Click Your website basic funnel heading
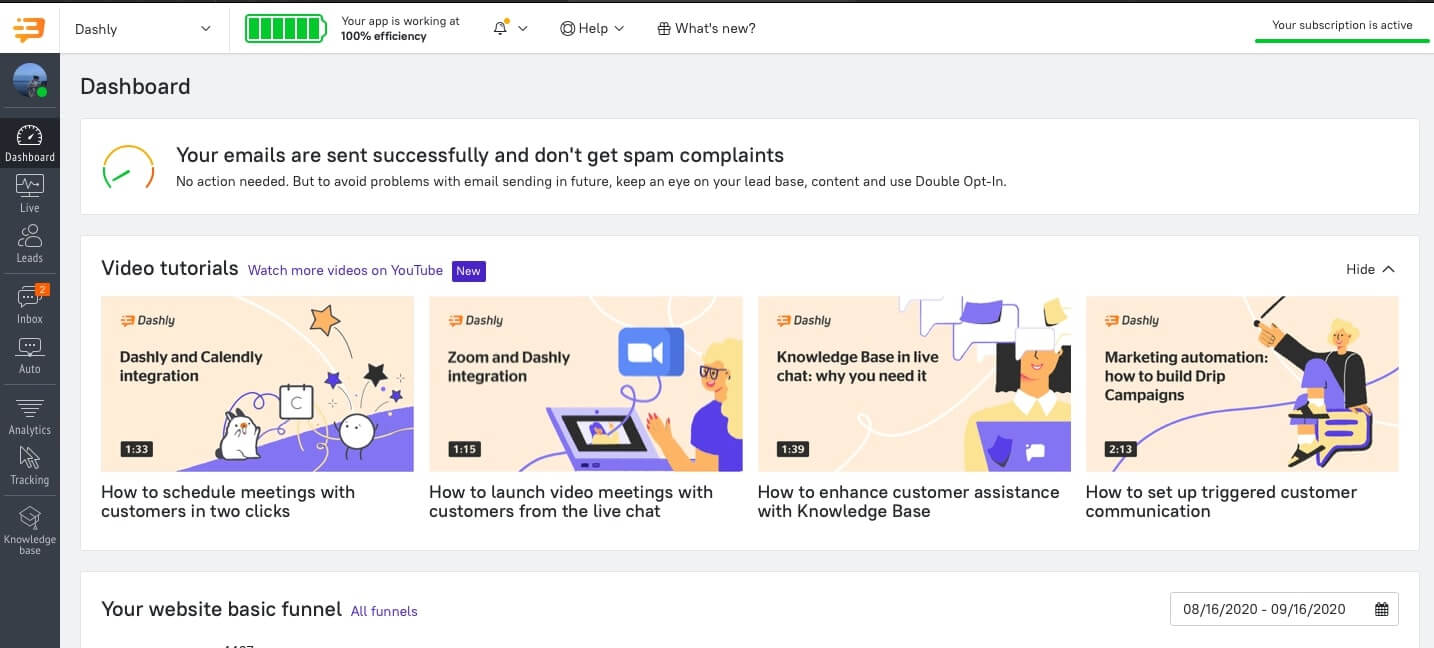Screen dimensions: 1434x648 coord(221,609)
